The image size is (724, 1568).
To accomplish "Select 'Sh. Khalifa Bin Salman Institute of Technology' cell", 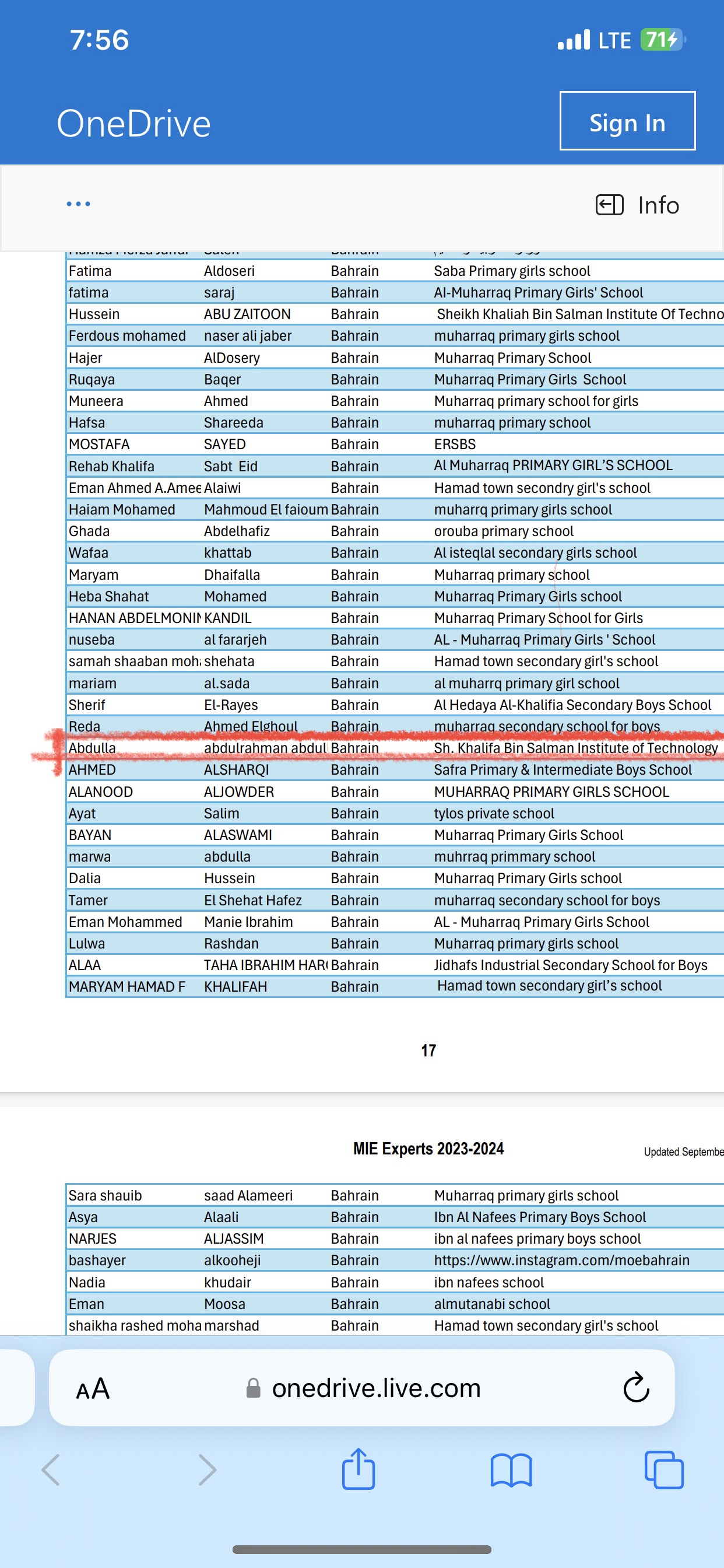I will pyautogui.click(x=575, y=748).
